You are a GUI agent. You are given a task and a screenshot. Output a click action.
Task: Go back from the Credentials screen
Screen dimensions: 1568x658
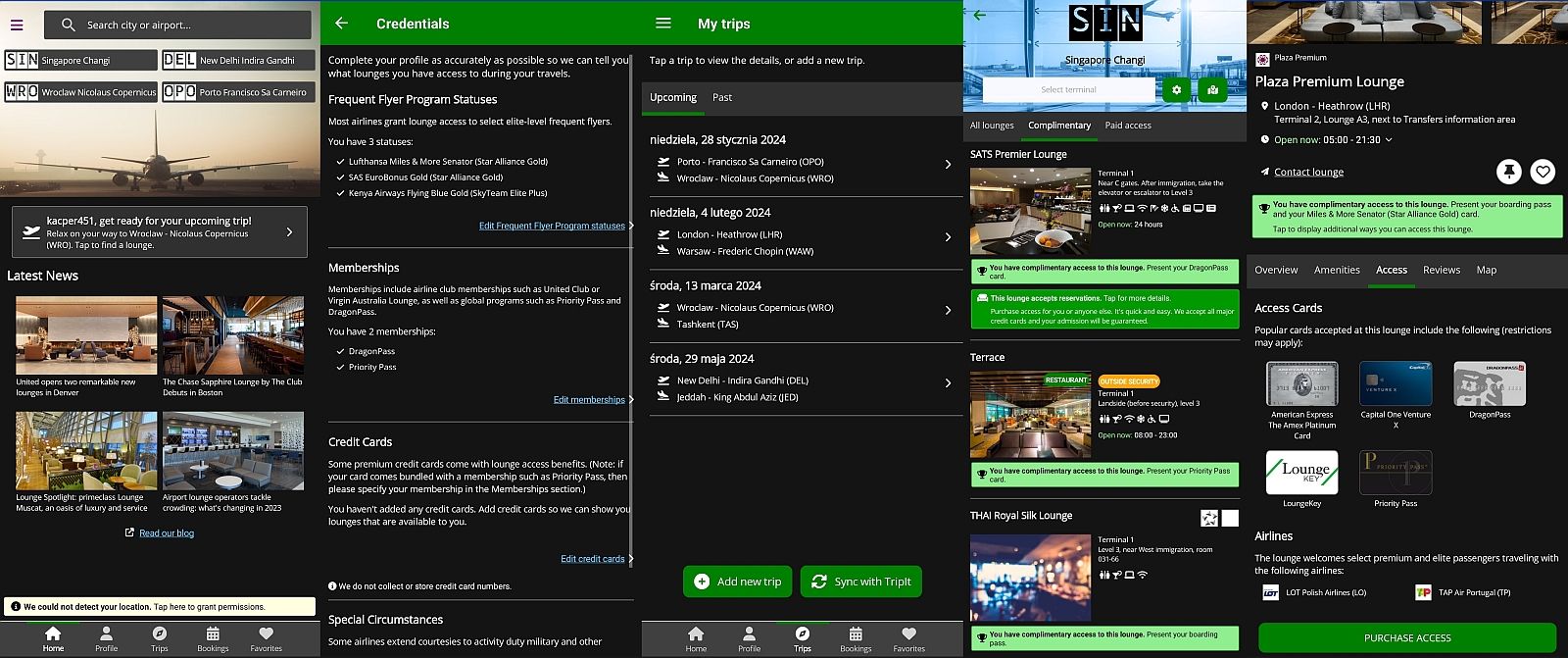(341, 23)
